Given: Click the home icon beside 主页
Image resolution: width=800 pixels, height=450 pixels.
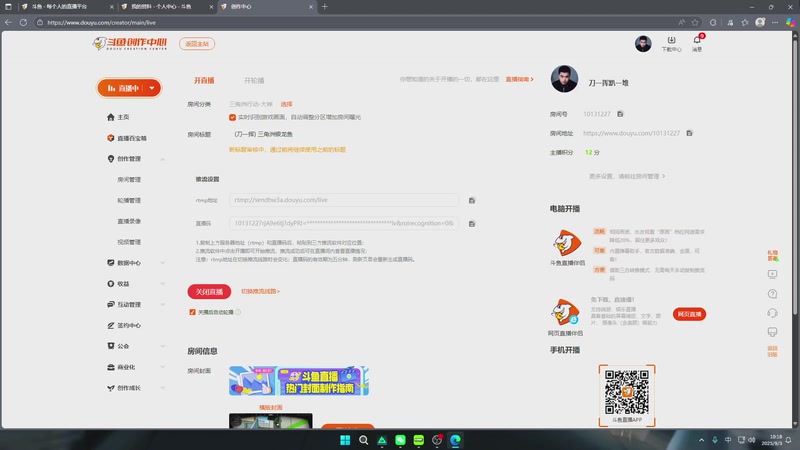Looking at the screenshot, I should click(x=111, y=117).
